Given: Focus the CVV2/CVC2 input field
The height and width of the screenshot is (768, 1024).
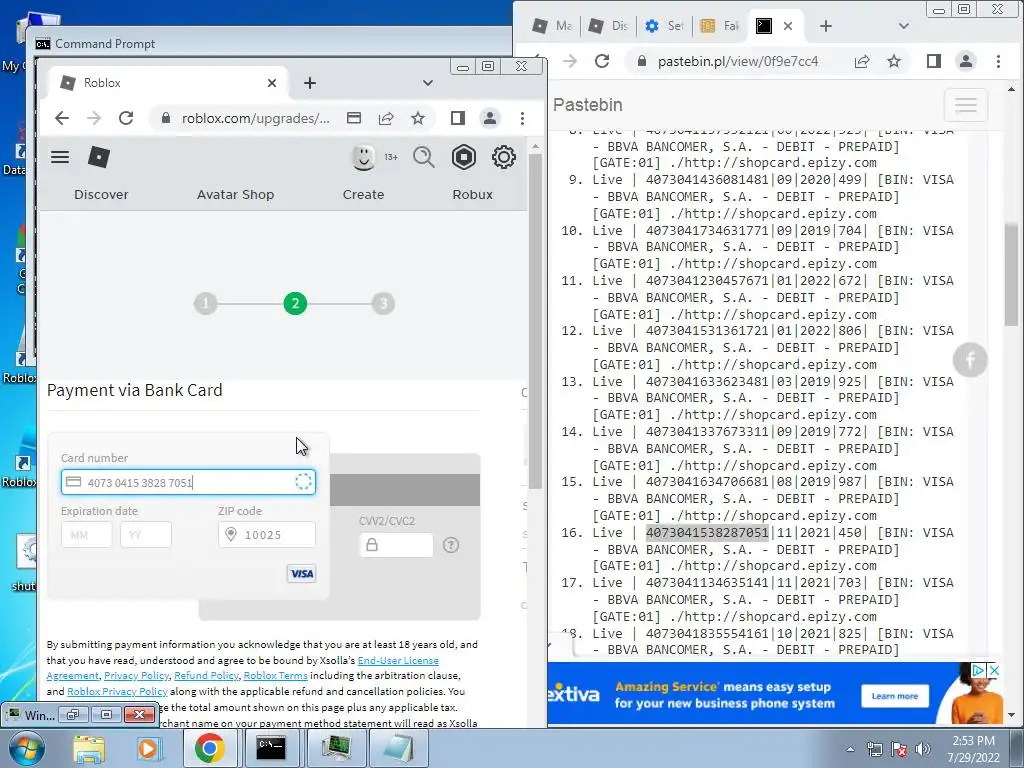Looking at the screenshot, I should 396,545.
